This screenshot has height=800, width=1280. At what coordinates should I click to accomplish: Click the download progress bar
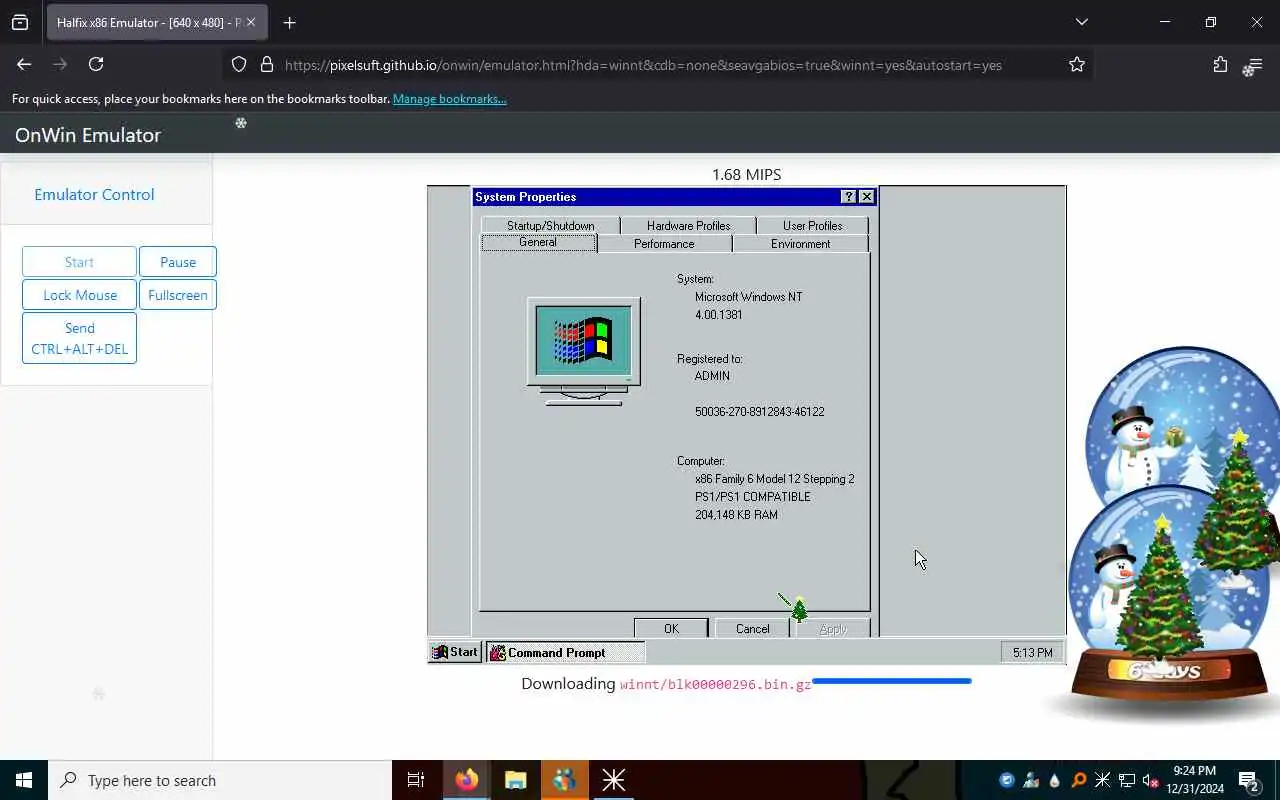click(891, 681)
